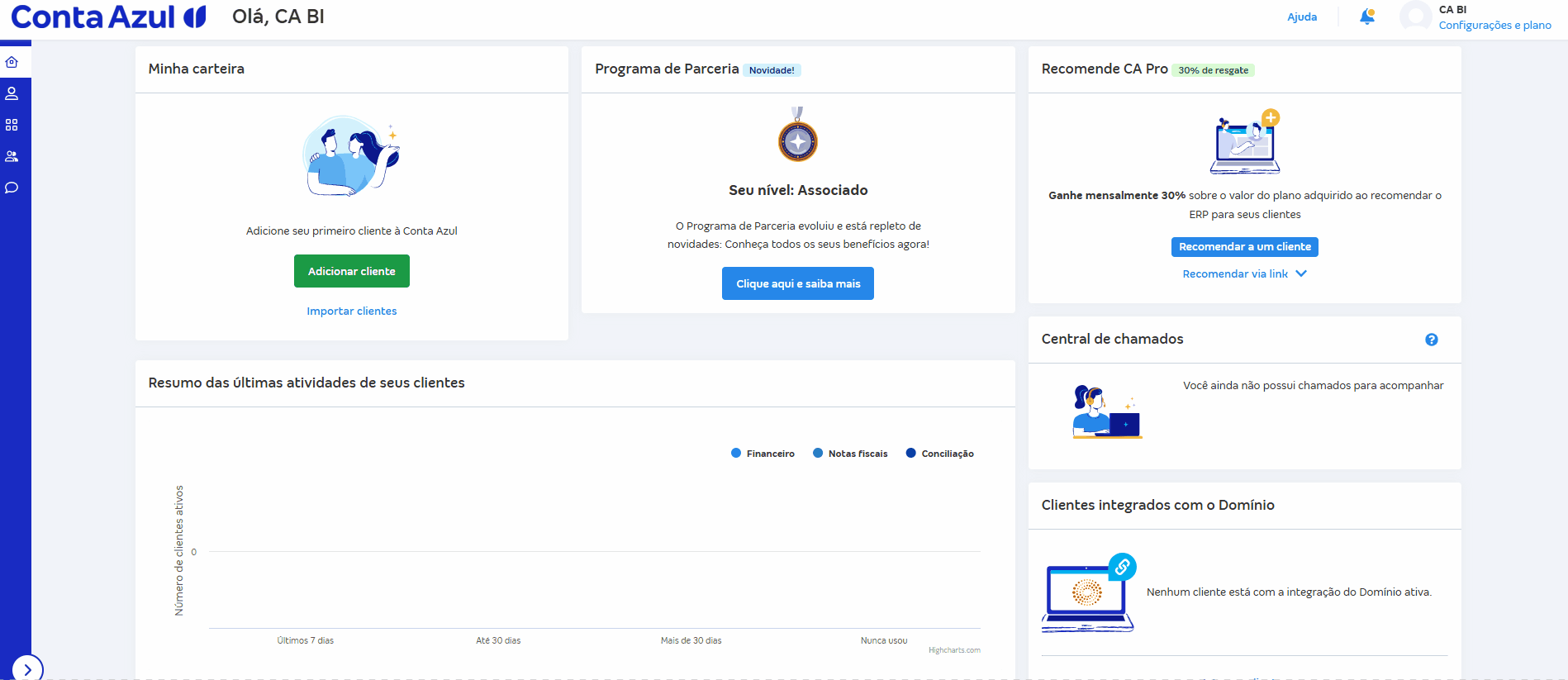Screen dimensions: 1568x680
Task: Click the 30% de resgate badge
Action: [1213, 70]
